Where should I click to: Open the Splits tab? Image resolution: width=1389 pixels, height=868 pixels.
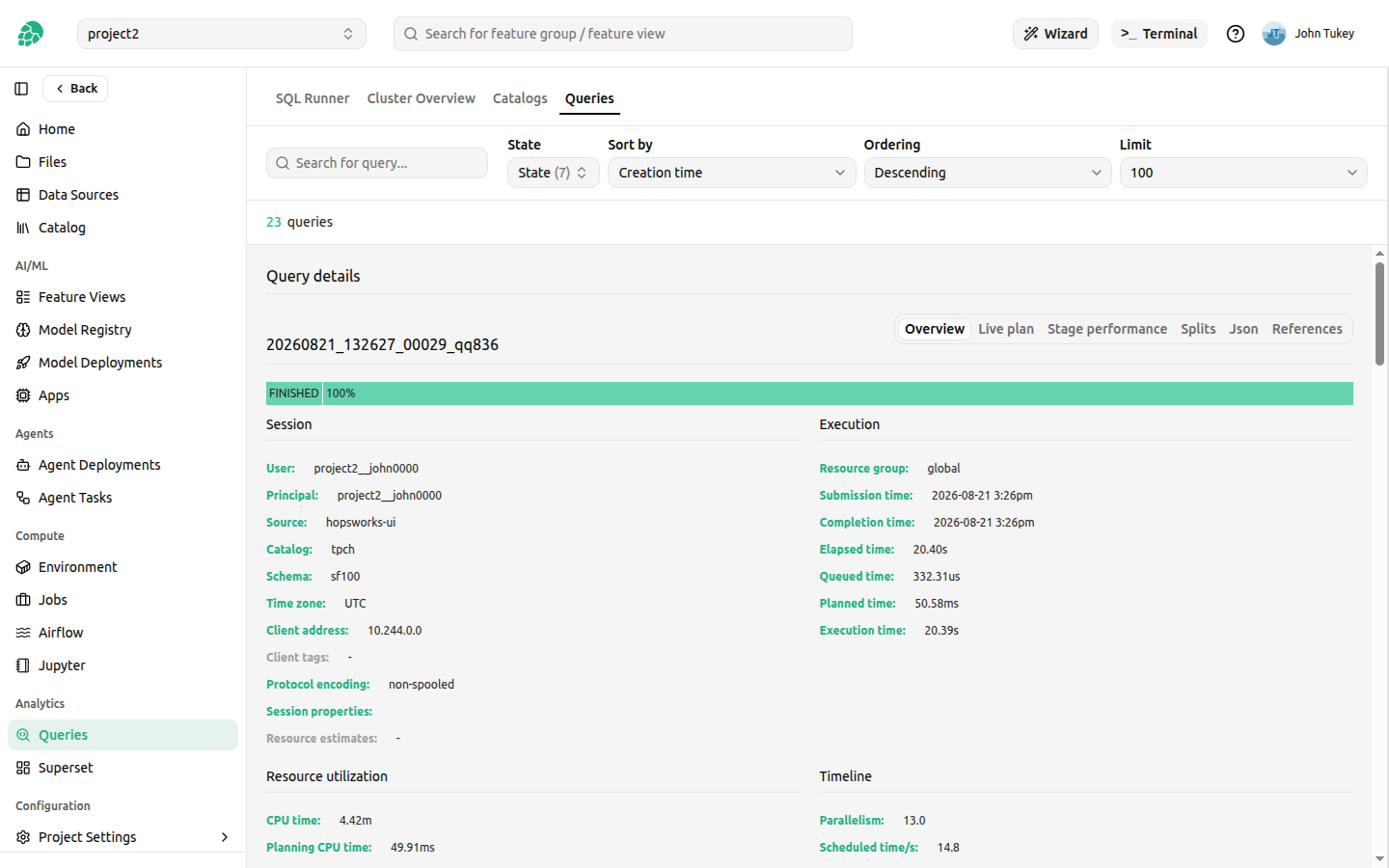point(1198,329)
